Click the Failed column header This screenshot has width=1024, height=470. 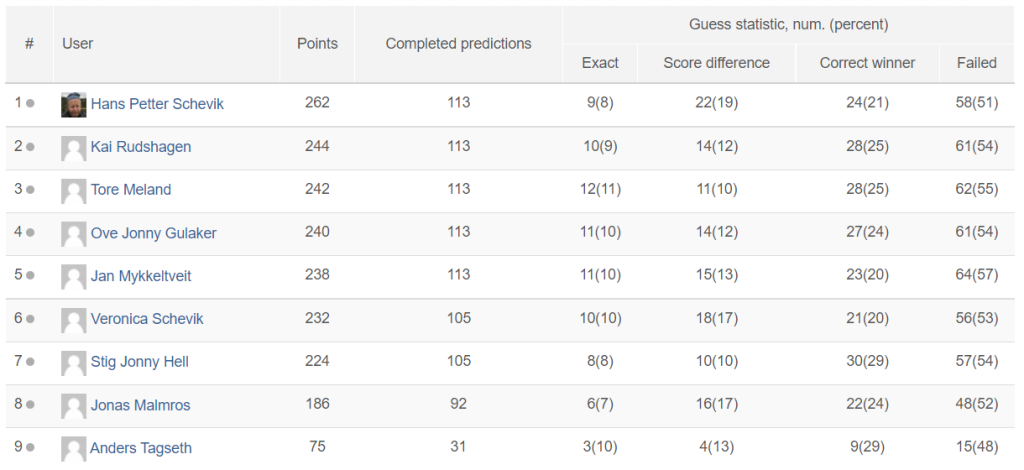click(977, 63)
